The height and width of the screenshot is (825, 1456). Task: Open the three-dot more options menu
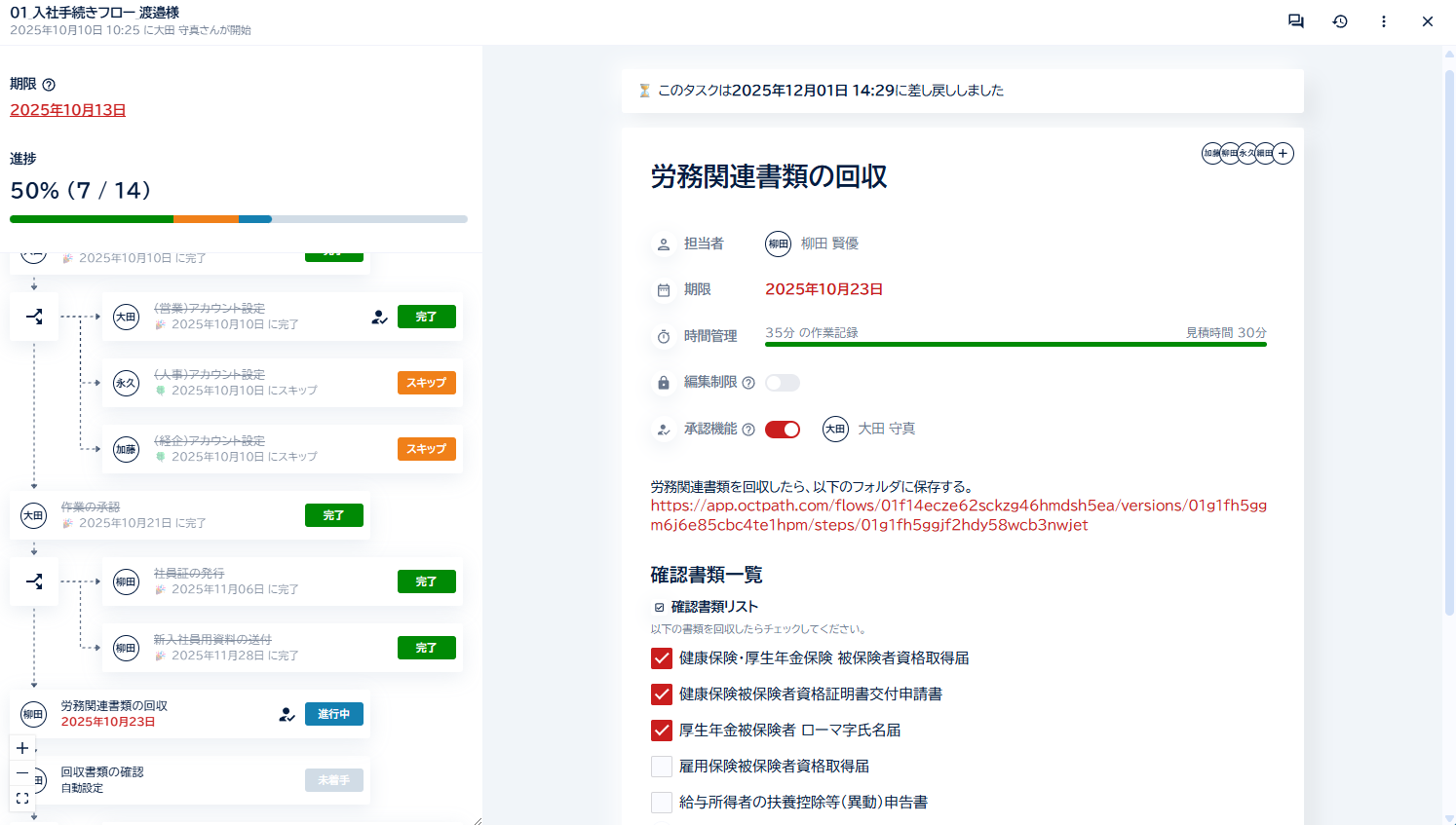point(1384,21)
